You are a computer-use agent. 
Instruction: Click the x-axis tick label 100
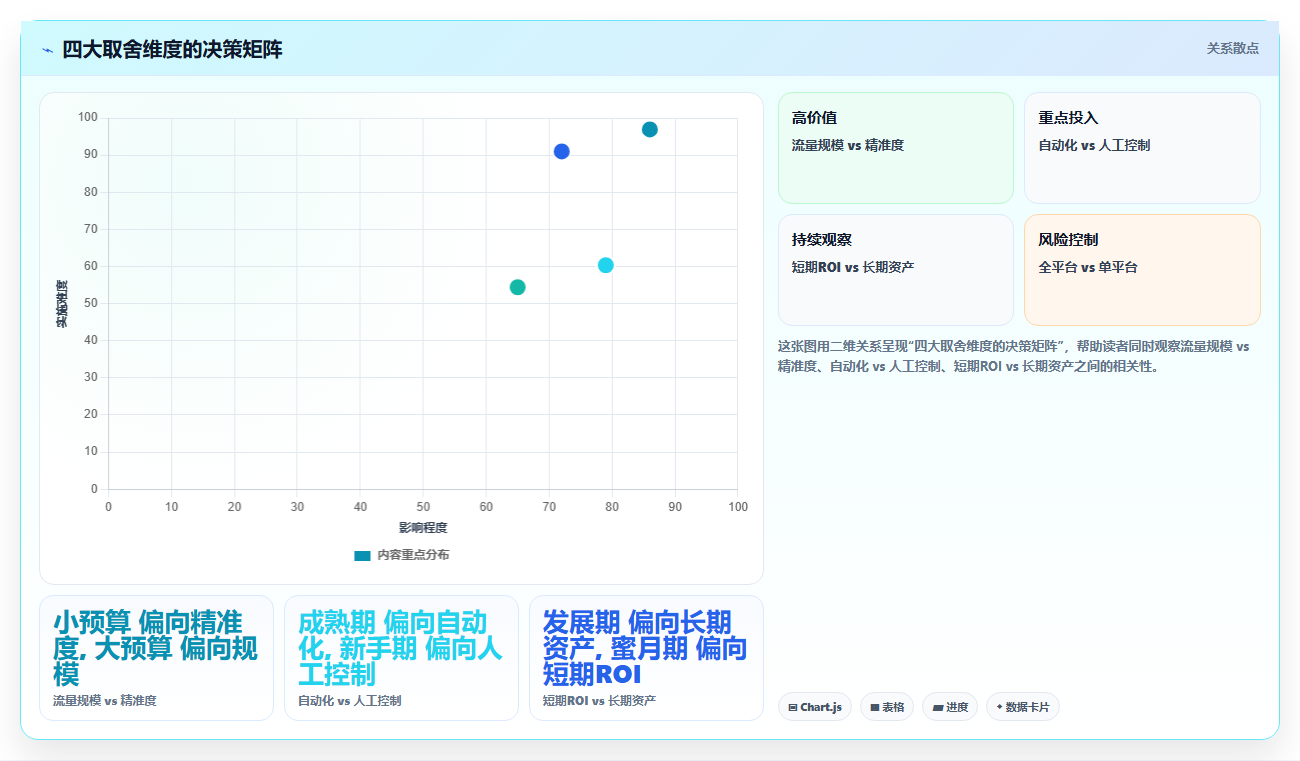click(738, 507)
